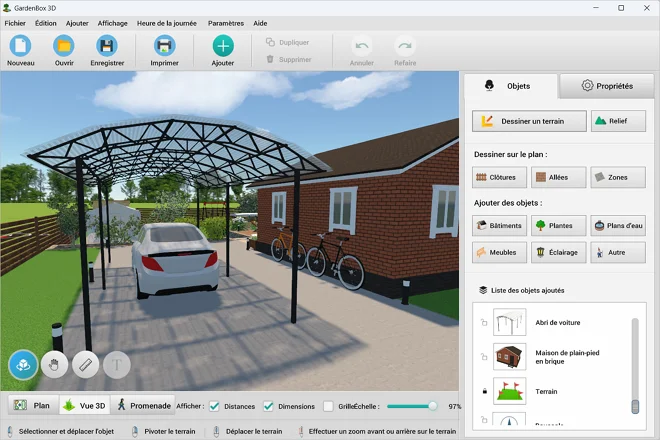Click the Dessiner un terrain button
660x440 pixels.
click(528, 121)
